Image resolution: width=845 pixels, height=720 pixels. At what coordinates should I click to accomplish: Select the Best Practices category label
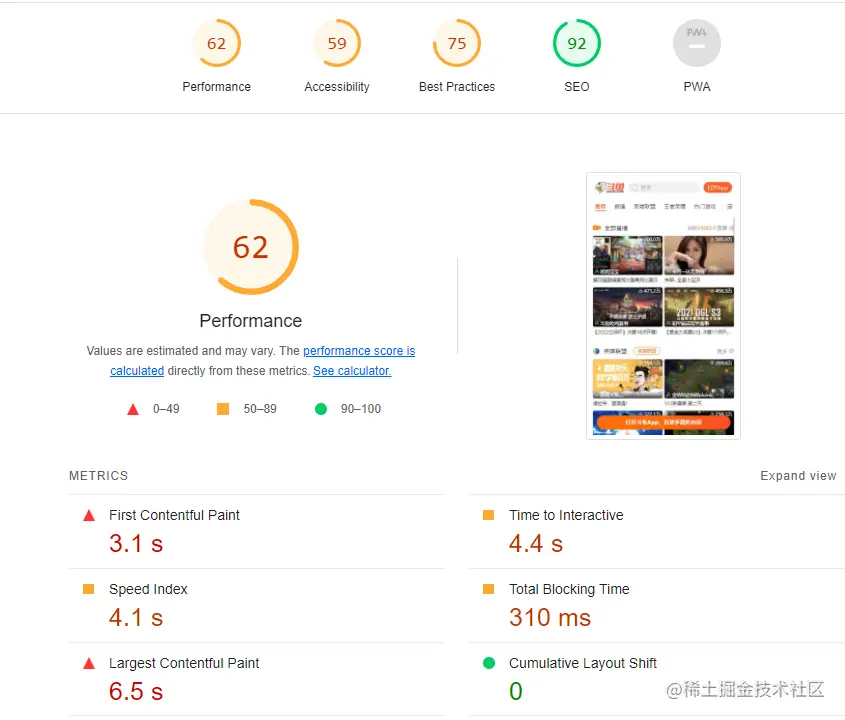pos(457,87)
